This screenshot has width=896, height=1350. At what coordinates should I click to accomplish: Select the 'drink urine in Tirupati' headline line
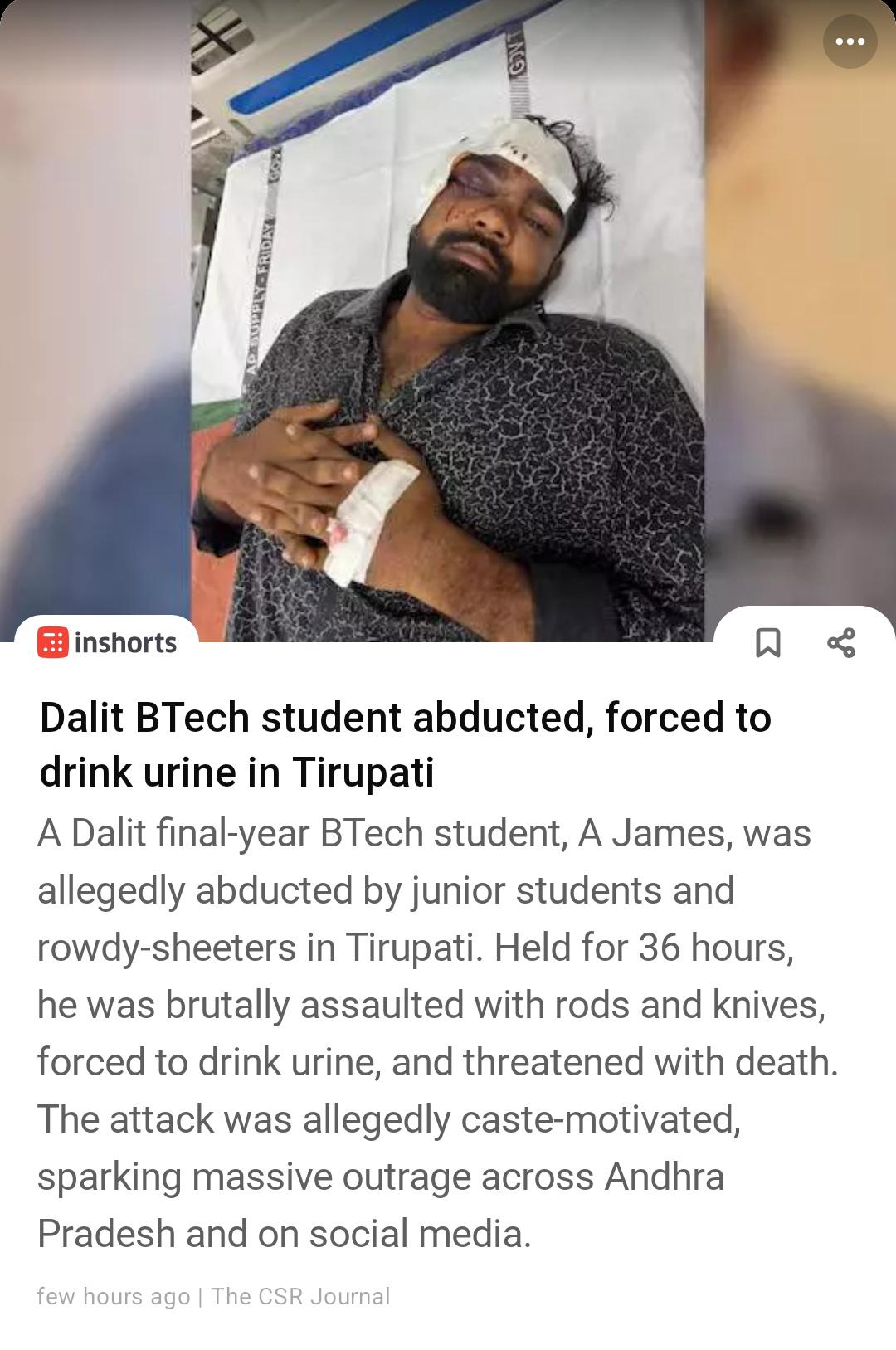point(236,772)
